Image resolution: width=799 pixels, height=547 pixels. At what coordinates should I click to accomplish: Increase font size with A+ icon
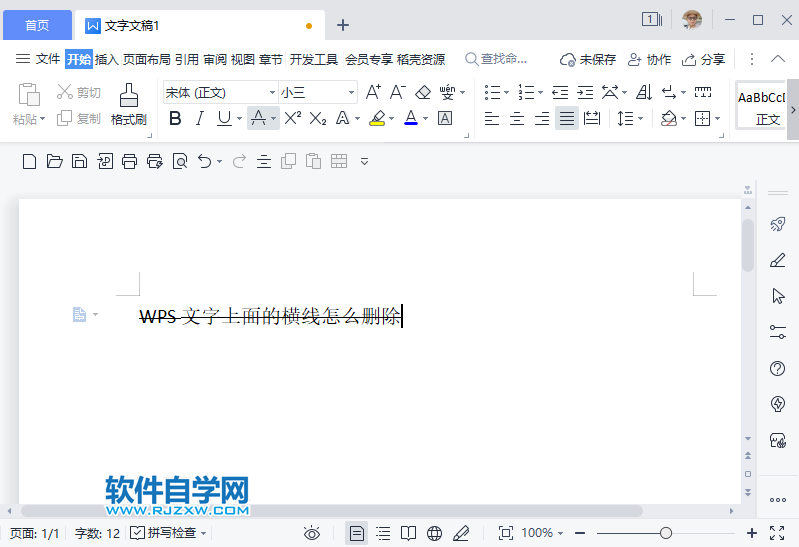[373, 92]
